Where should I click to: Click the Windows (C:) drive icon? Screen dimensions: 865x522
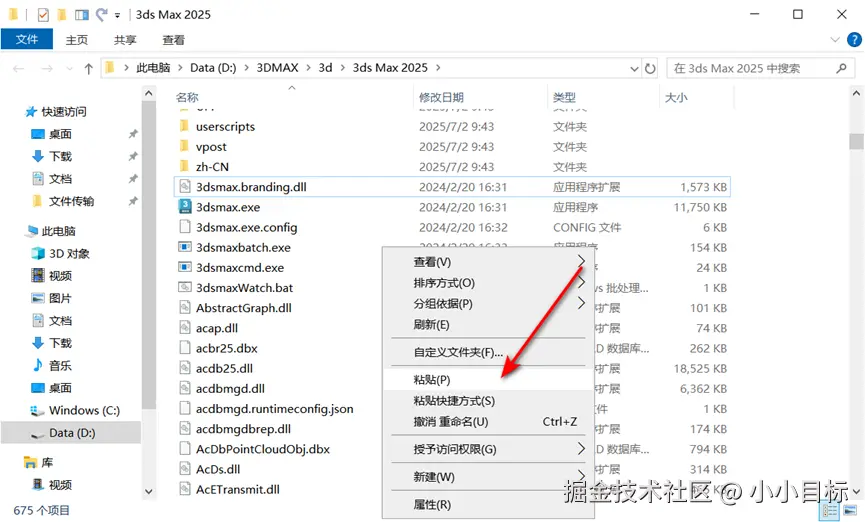(37, 411)
